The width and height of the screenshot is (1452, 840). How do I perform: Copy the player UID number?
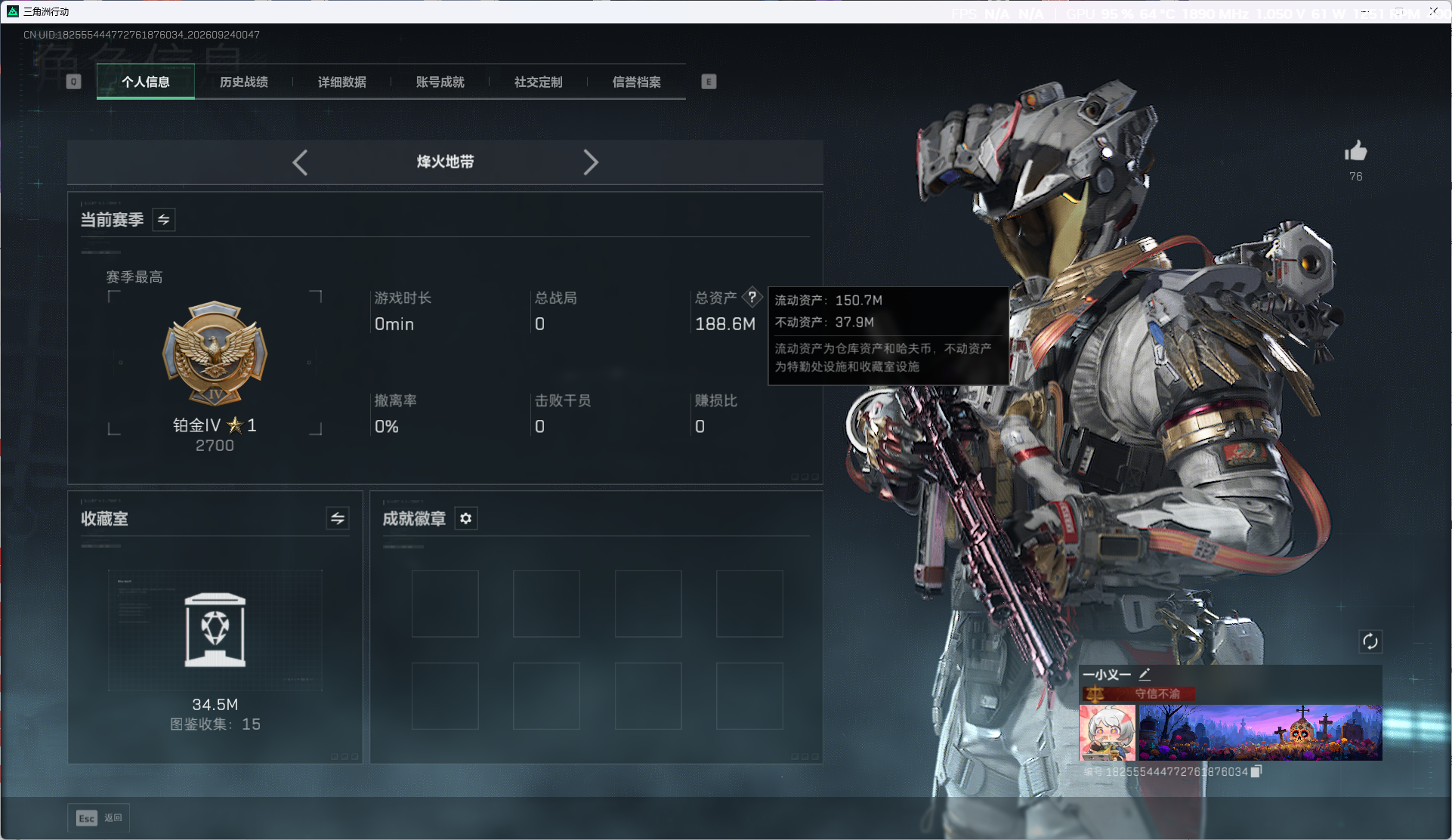coord(1256,771)
